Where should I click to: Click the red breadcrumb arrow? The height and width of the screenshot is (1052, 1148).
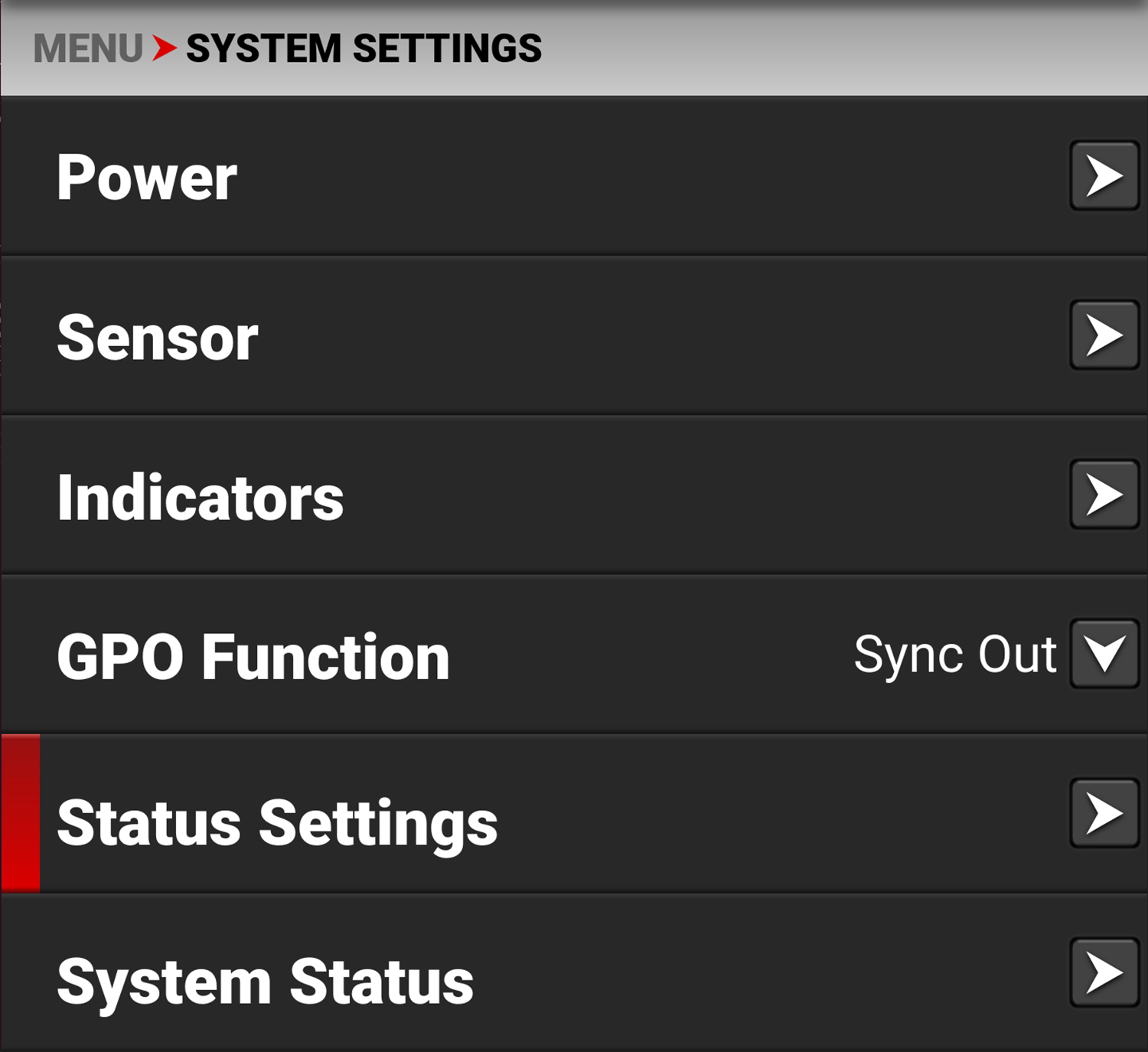click(x=165, y=48)
